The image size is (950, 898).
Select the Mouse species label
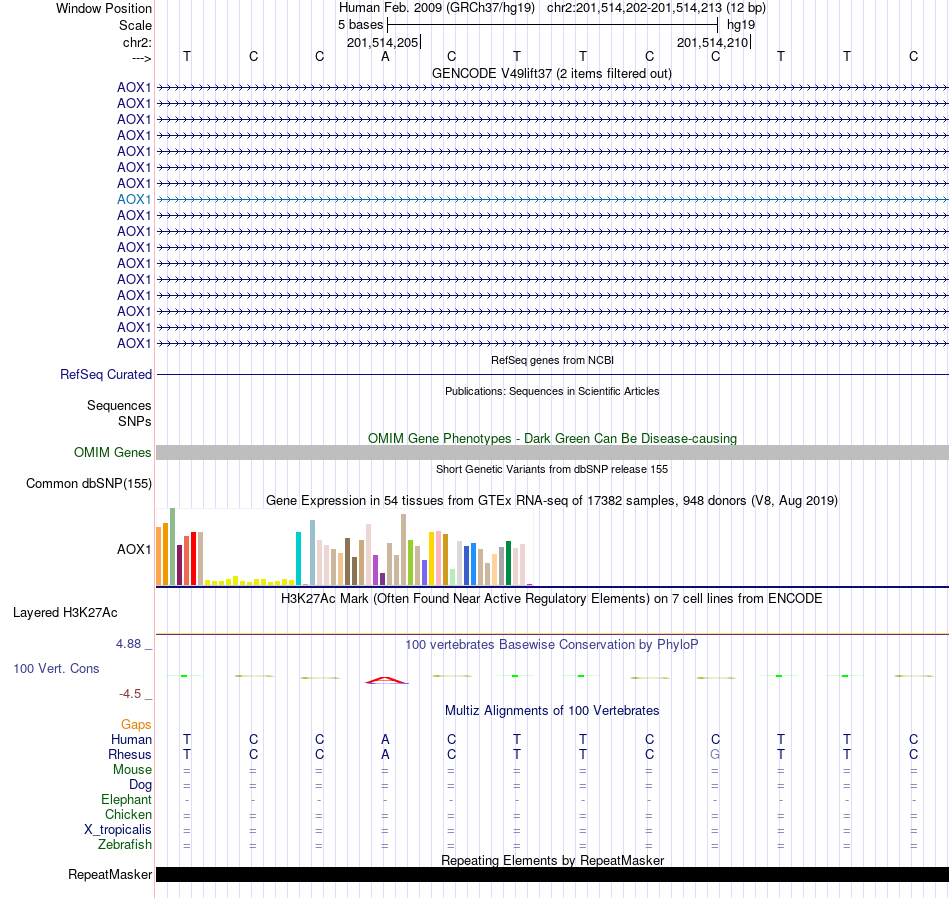132,770
